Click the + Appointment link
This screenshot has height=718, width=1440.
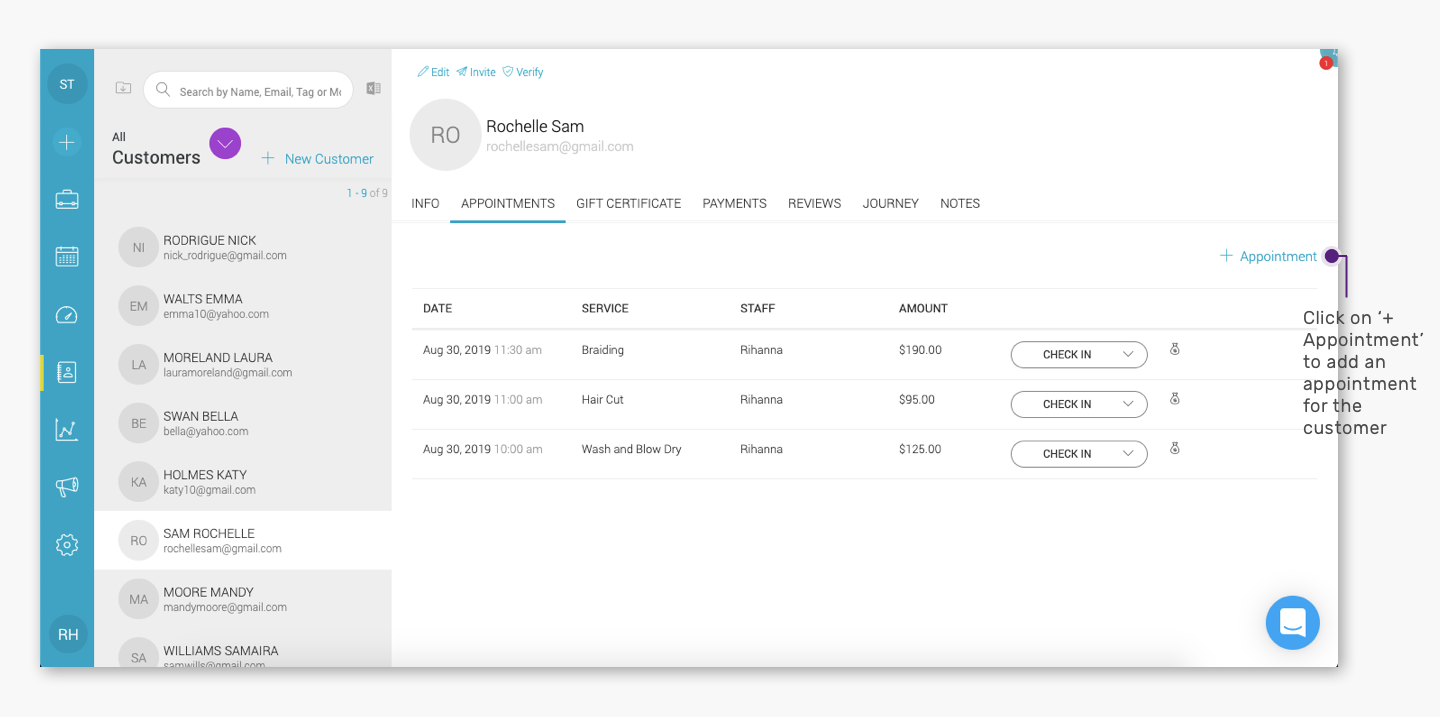click(1268, 256)
